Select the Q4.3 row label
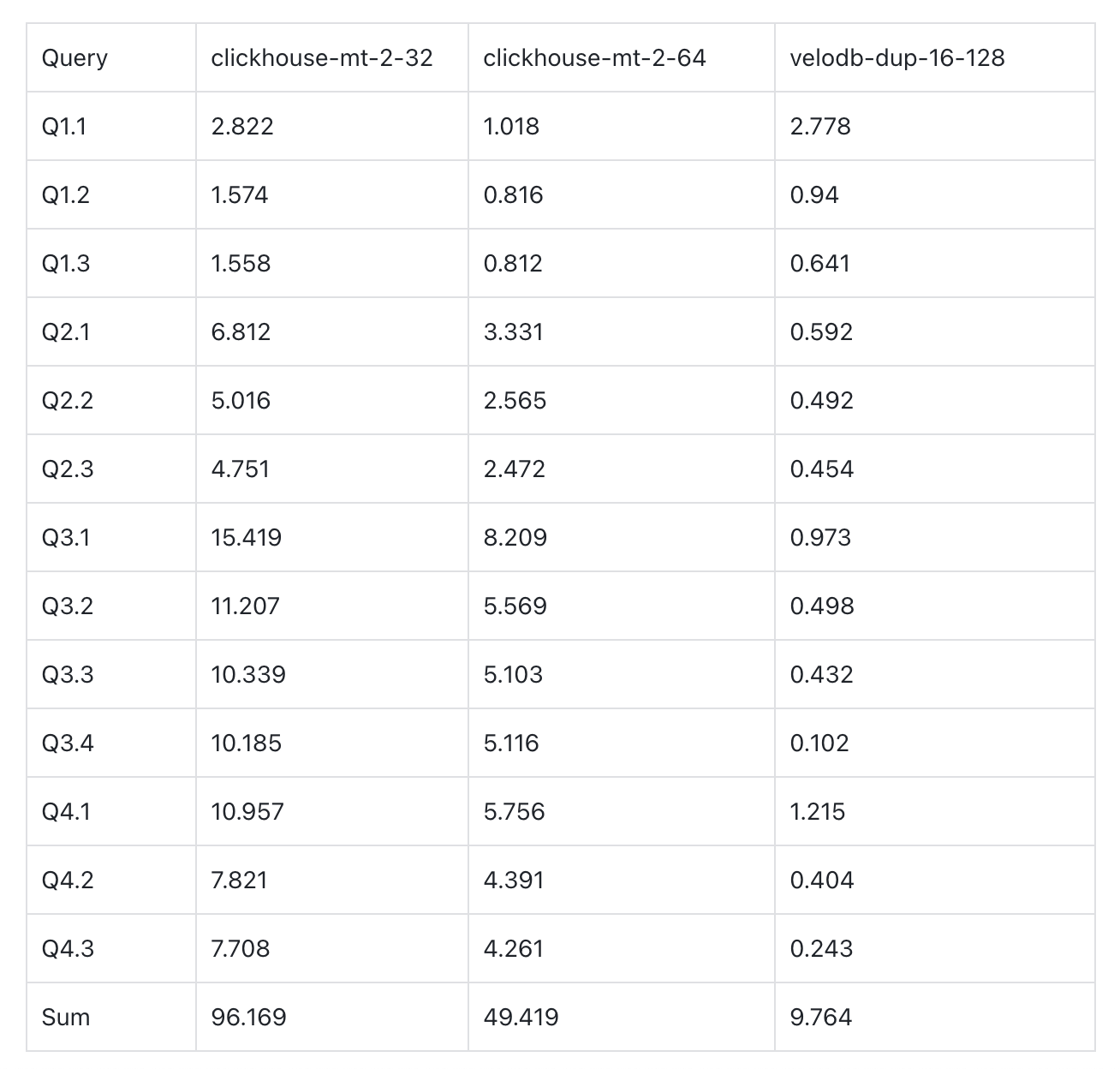Screen dimensions: 1120x1069 click(x=68, y=949)
